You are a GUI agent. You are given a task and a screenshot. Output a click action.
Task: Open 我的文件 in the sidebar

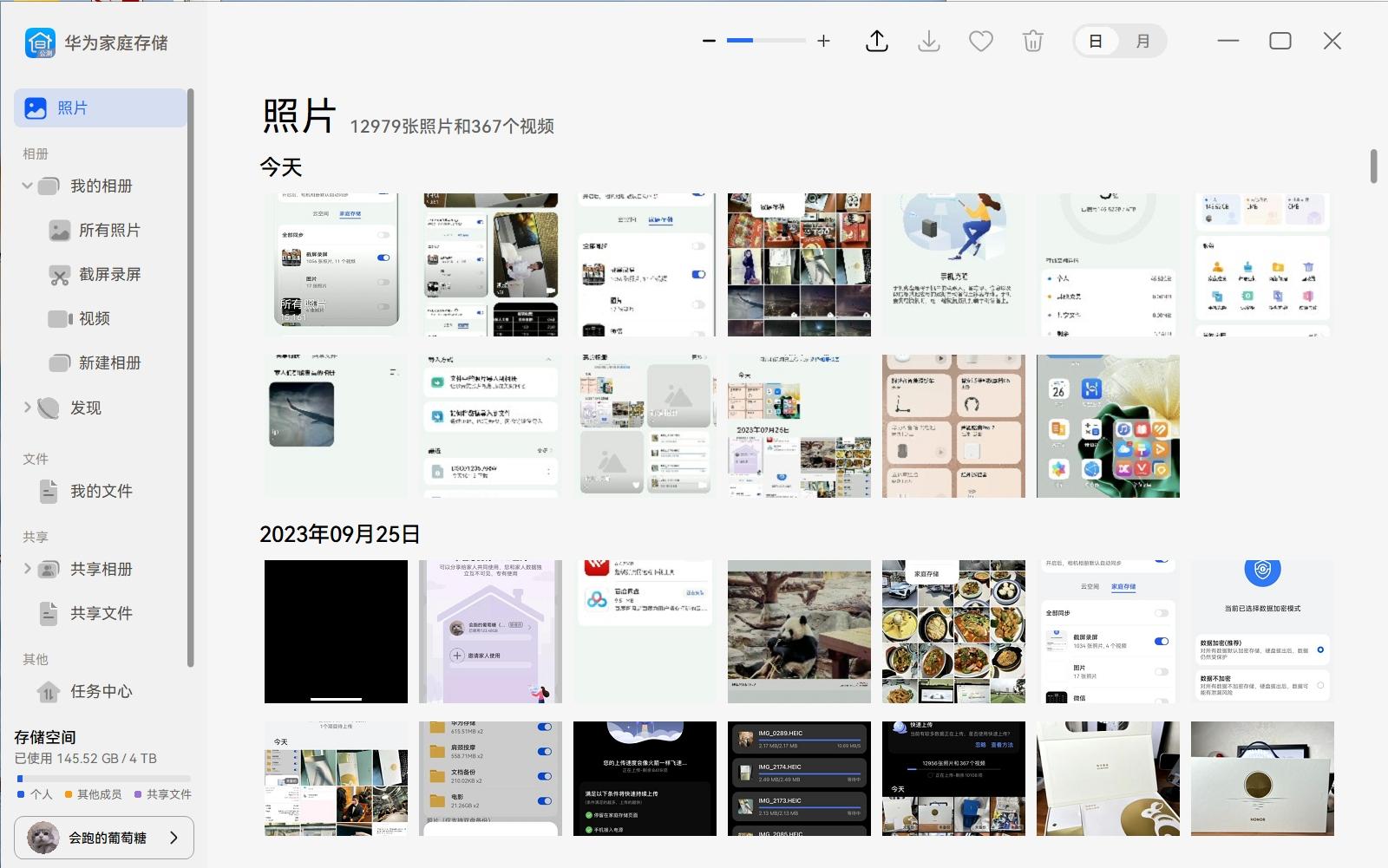101,491
